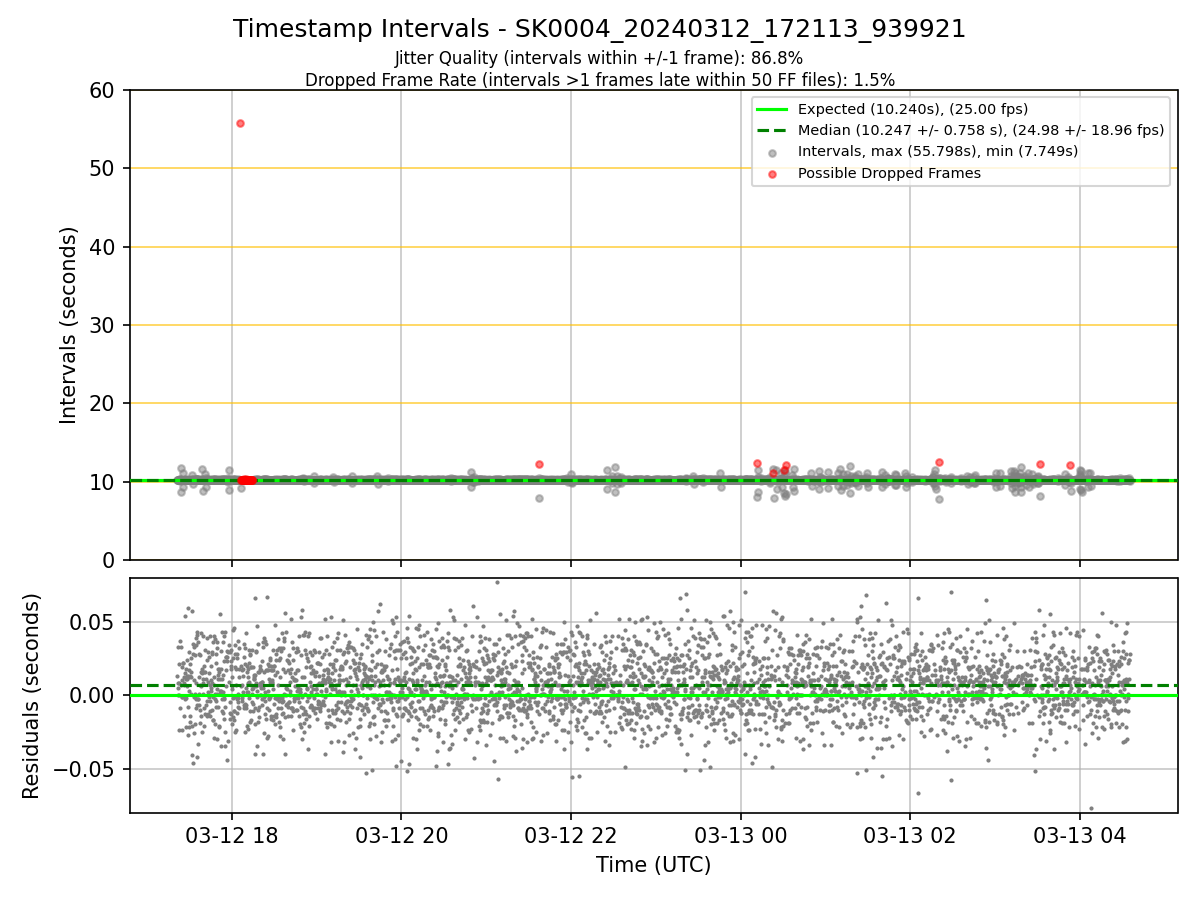Viewport: 1200px width, 900px height.
Task: Click the red outlier point near 55 seconds
Action: (x=240, y=123)
